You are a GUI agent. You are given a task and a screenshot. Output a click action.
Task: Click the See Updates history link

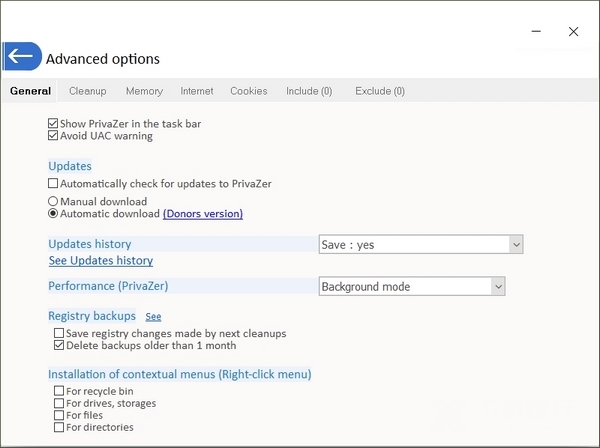click(x=101, y=261)
